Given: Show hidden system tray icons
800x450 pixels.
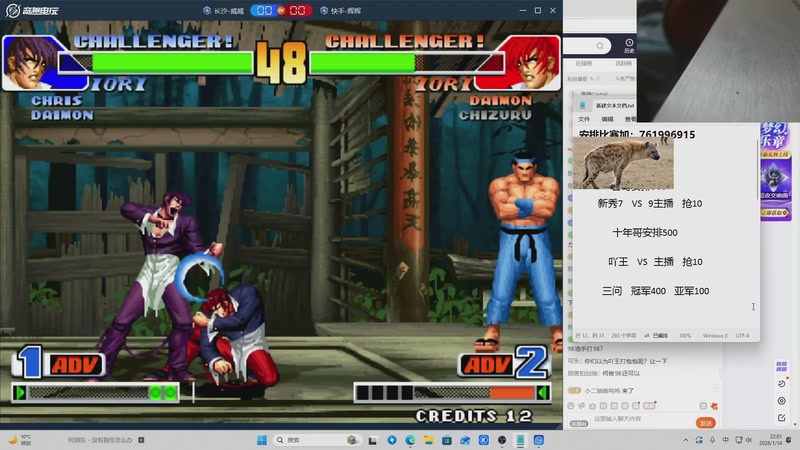Looking at the screenshot, I should pos(685,440).
